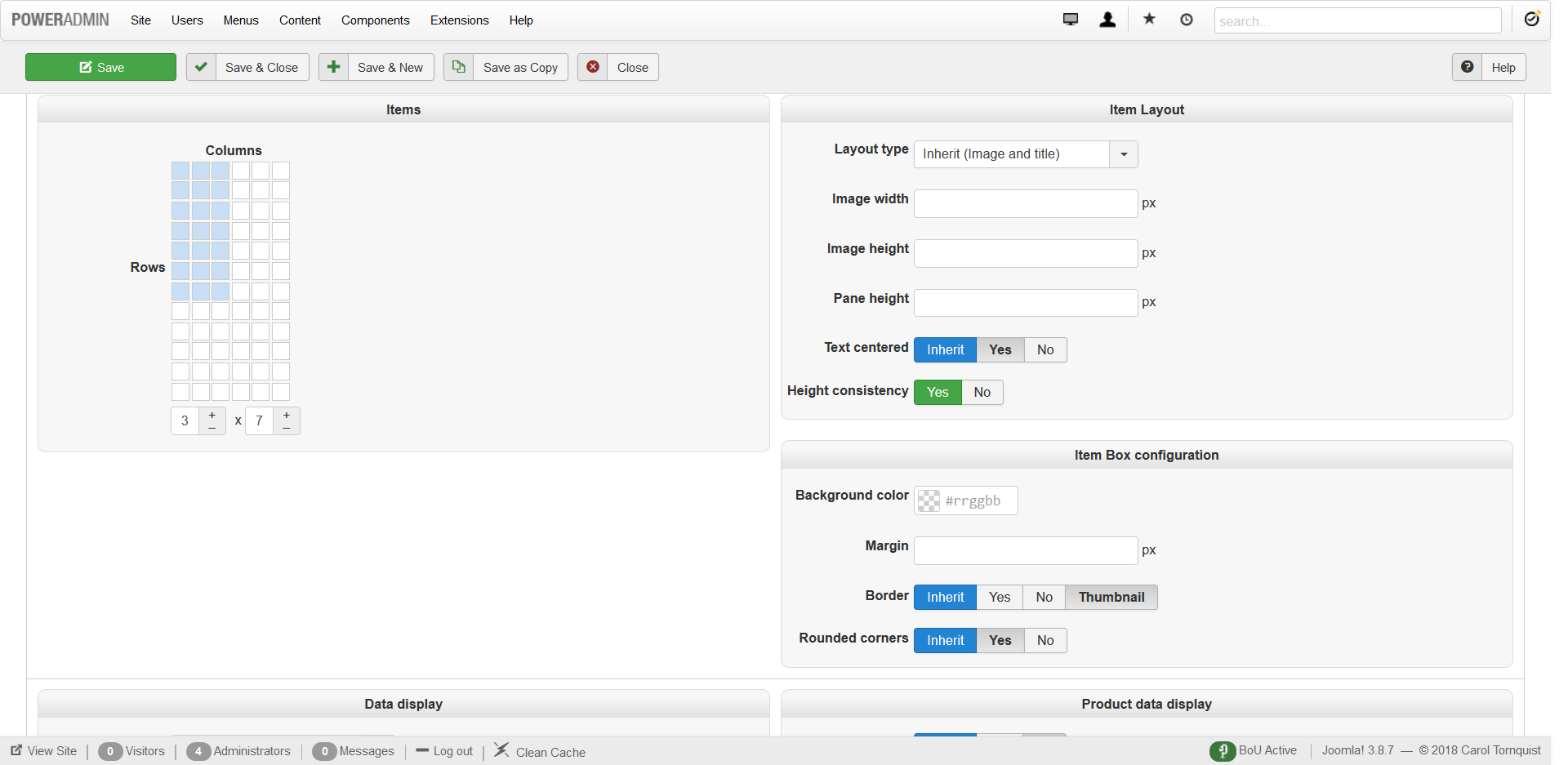This screenshot has width=1568, height=765.
Task: Click the green Save & New plus icon
Action: (333, 67)
